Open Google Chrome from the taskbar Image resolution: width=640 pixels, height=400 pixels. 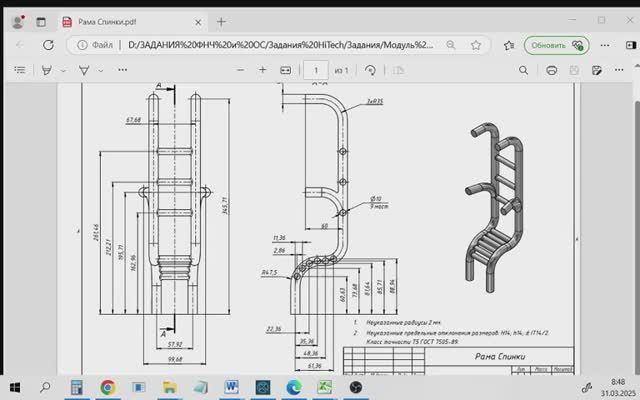(x=108, y=387)
